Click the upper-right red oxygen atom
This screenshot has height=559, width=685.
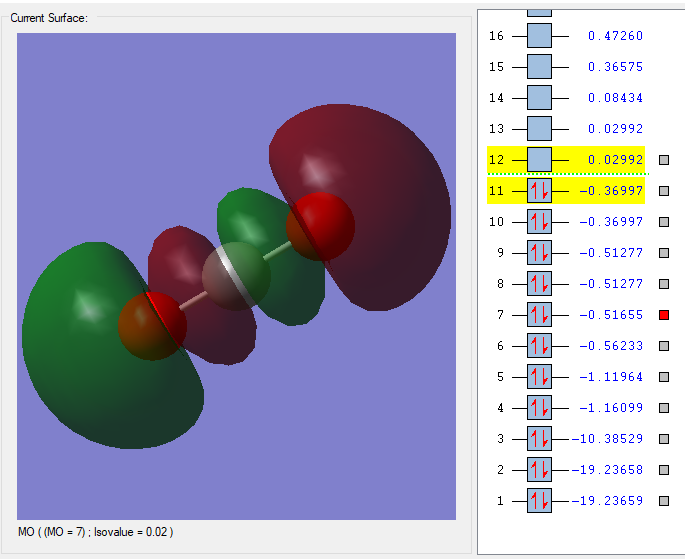320,227
